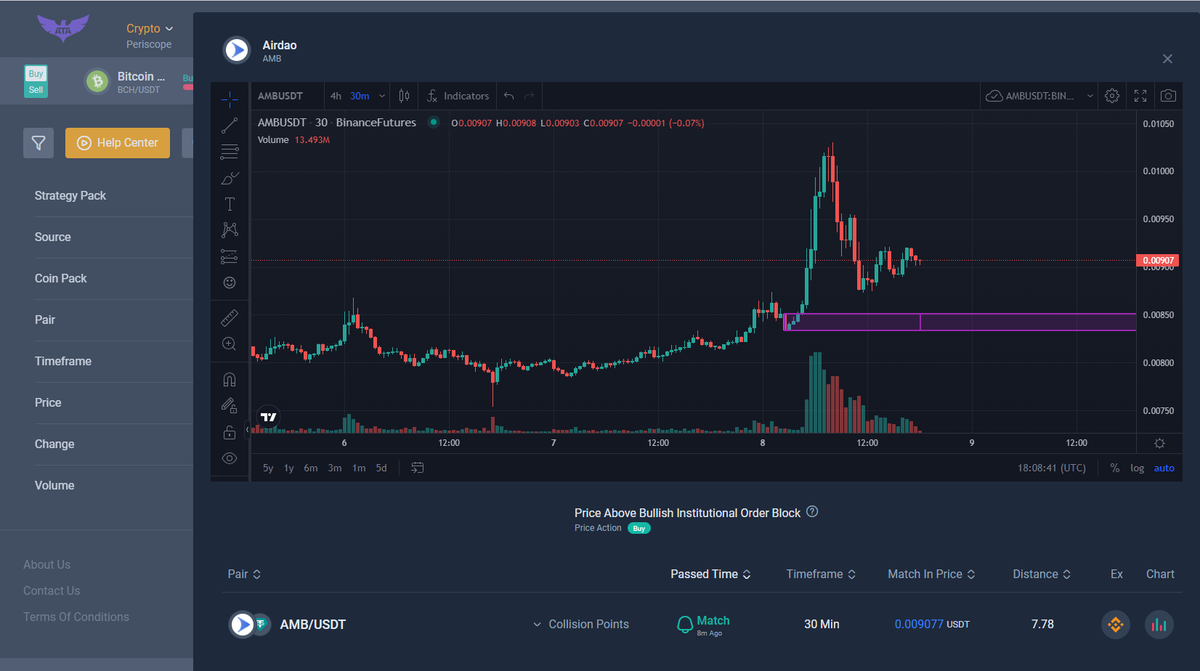
Task: Open Strategy Pack filter section
Action: click(70, 196)
